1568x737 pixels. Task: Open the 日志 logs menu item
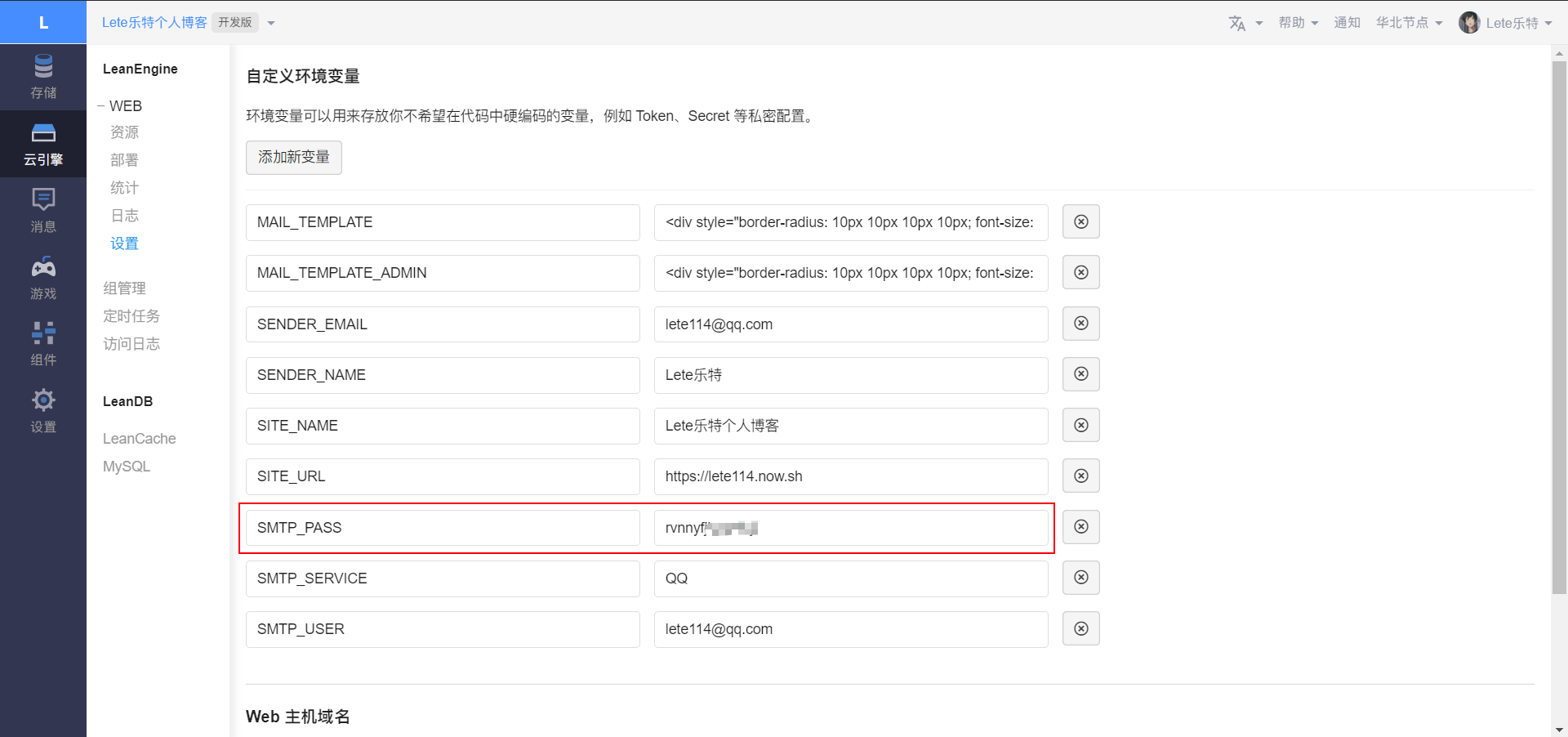click(124, 216)
